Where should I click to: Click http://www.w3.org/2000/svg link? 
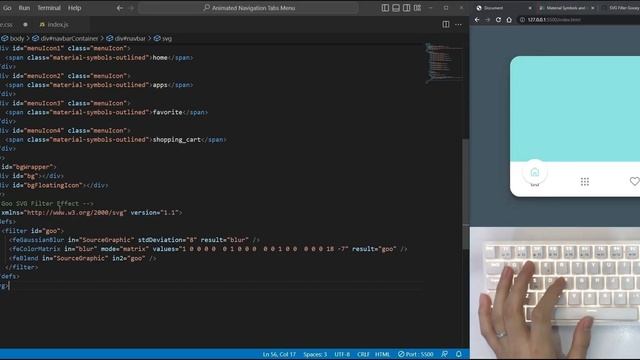click(76, 213)
